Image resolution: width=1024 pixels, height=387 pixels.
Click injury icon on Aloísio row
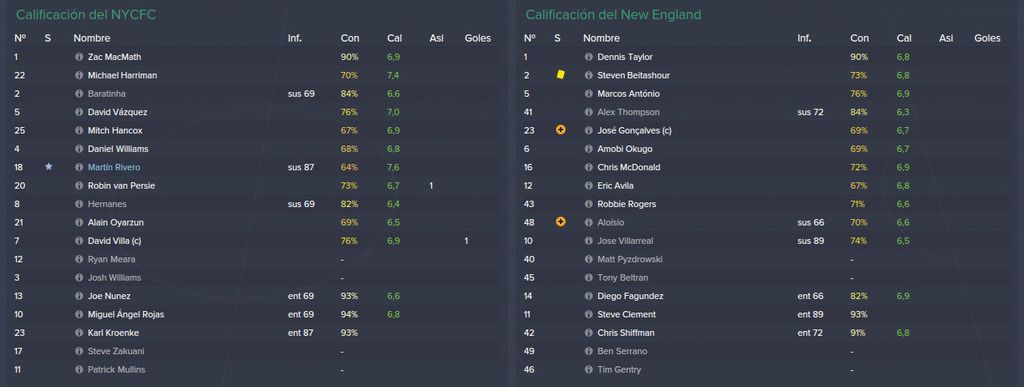click(560, 222)
